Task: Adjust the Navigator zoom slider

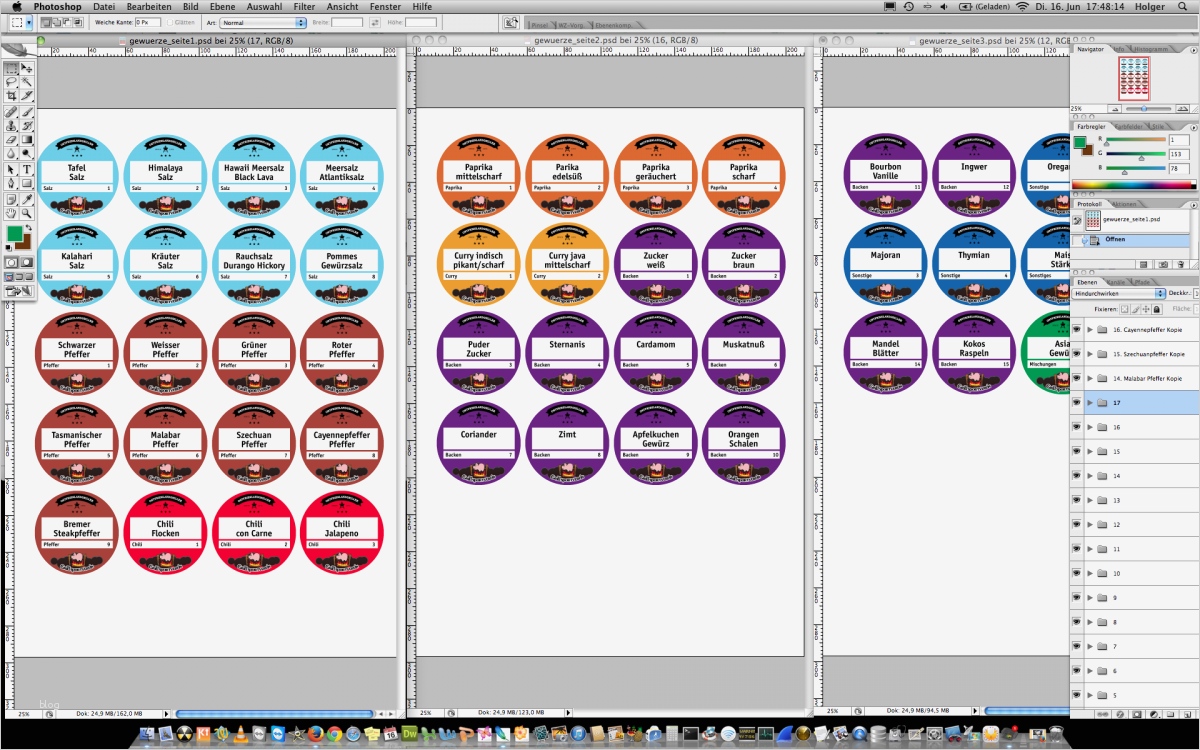Action: click(1144, 108)
